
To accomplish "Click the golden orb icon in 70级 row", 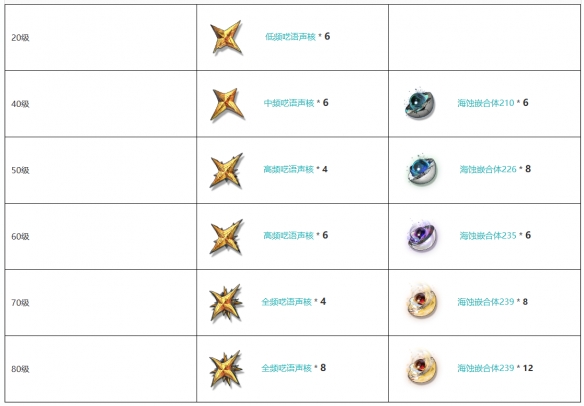I will point(421,302).
